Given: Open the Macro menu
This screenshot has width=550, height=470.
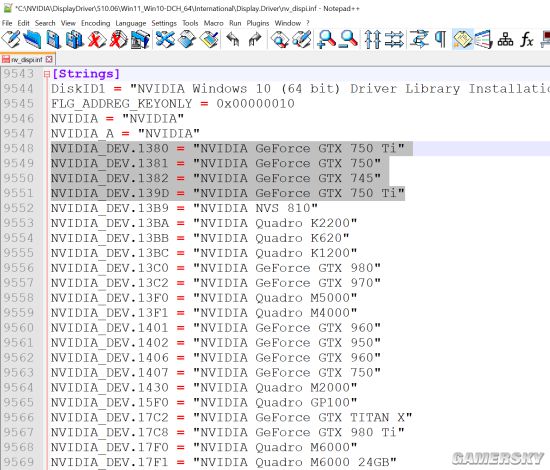Looking at the screenshot, I should click(x=213, y=23).
